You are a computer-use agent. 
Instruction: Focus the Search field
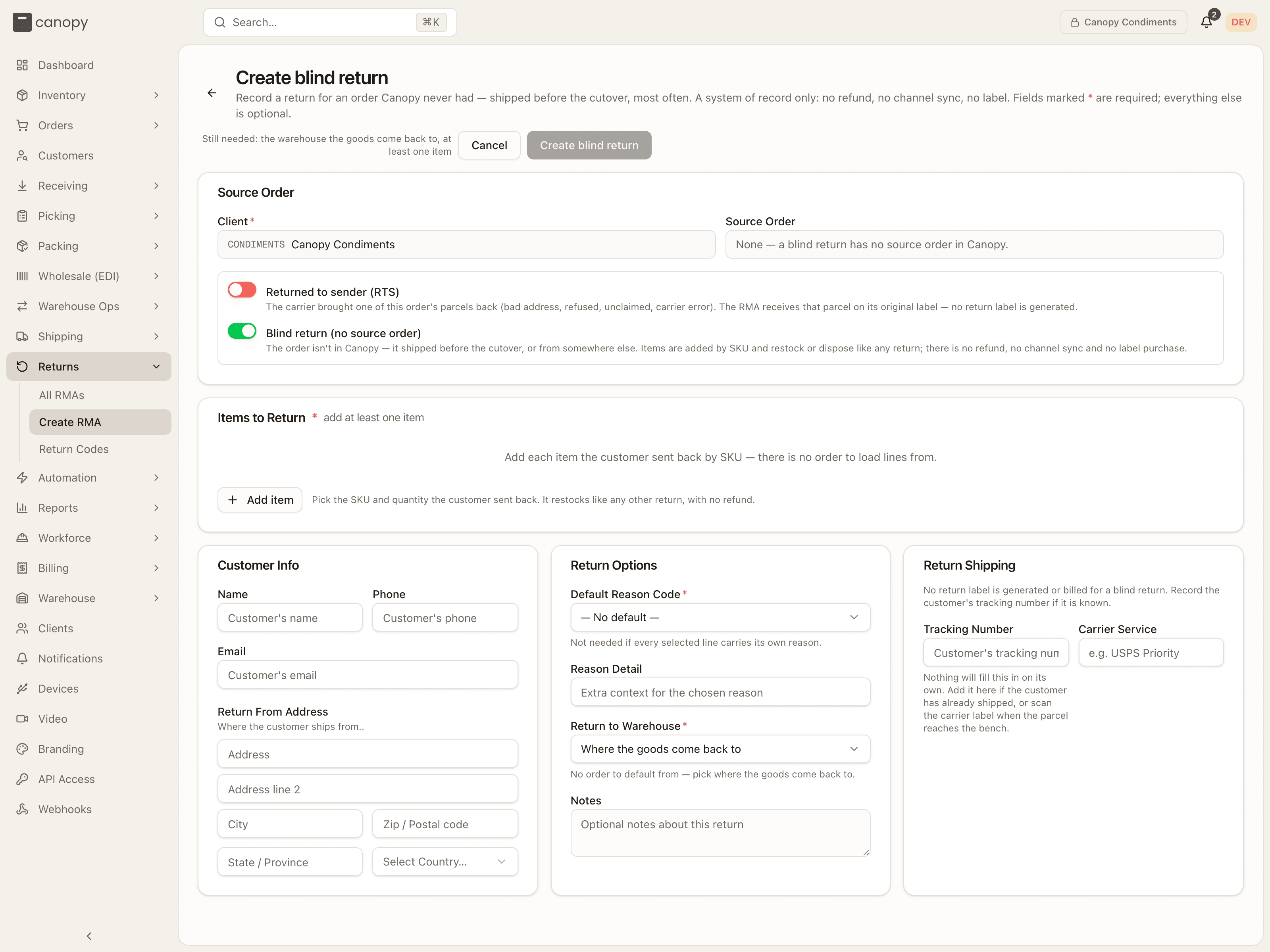(x=330, y=22)
